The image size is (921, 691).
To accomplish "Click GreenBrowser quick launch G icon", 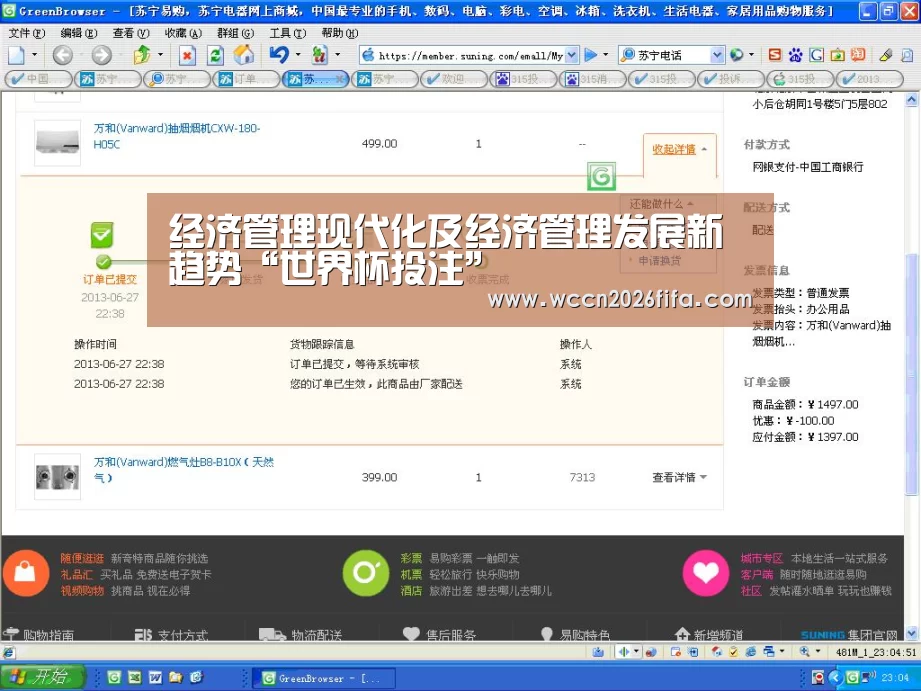I will 114,677.
